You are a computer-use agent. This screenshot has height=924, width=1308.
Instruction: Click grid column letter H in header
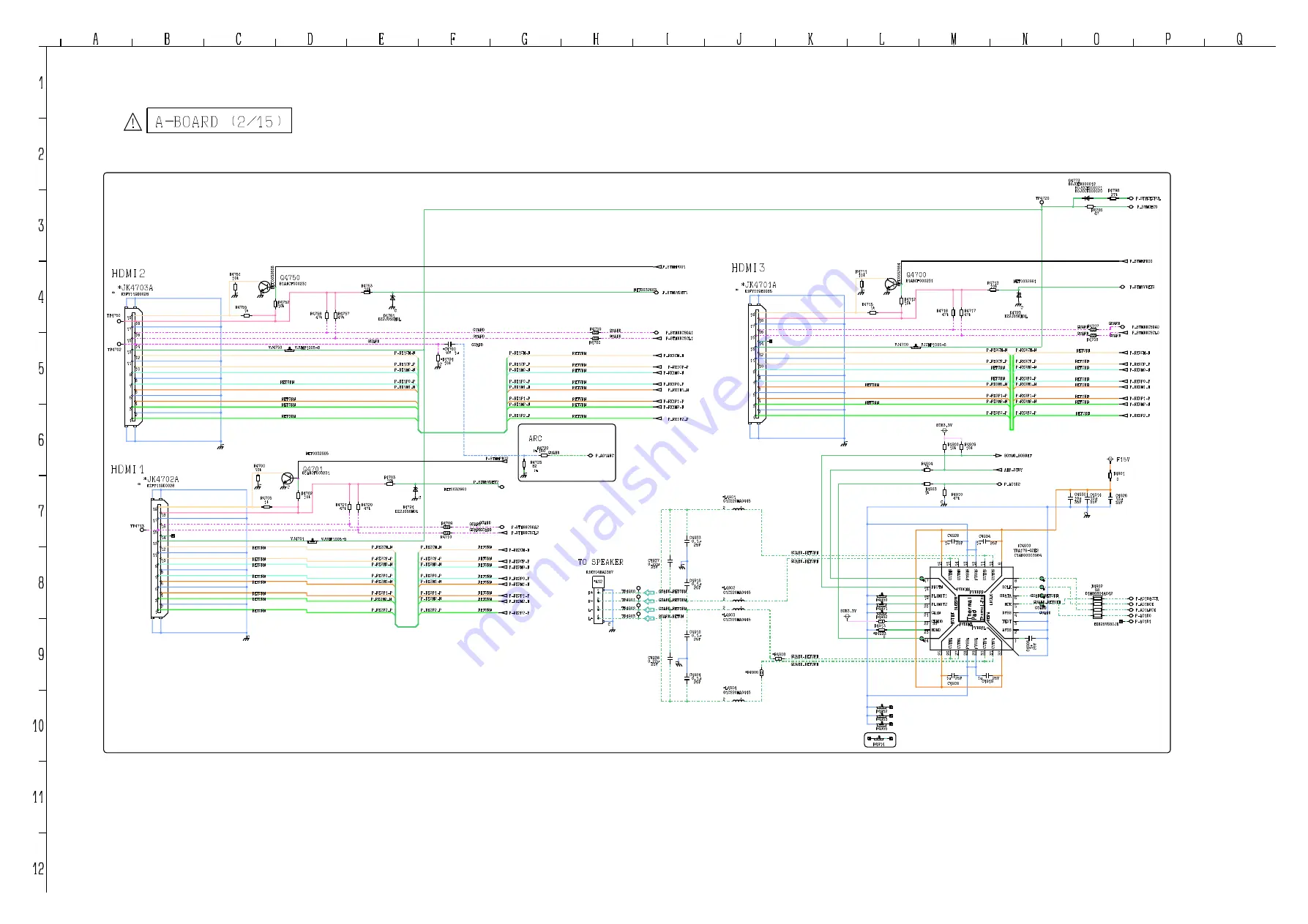[596, 39]
